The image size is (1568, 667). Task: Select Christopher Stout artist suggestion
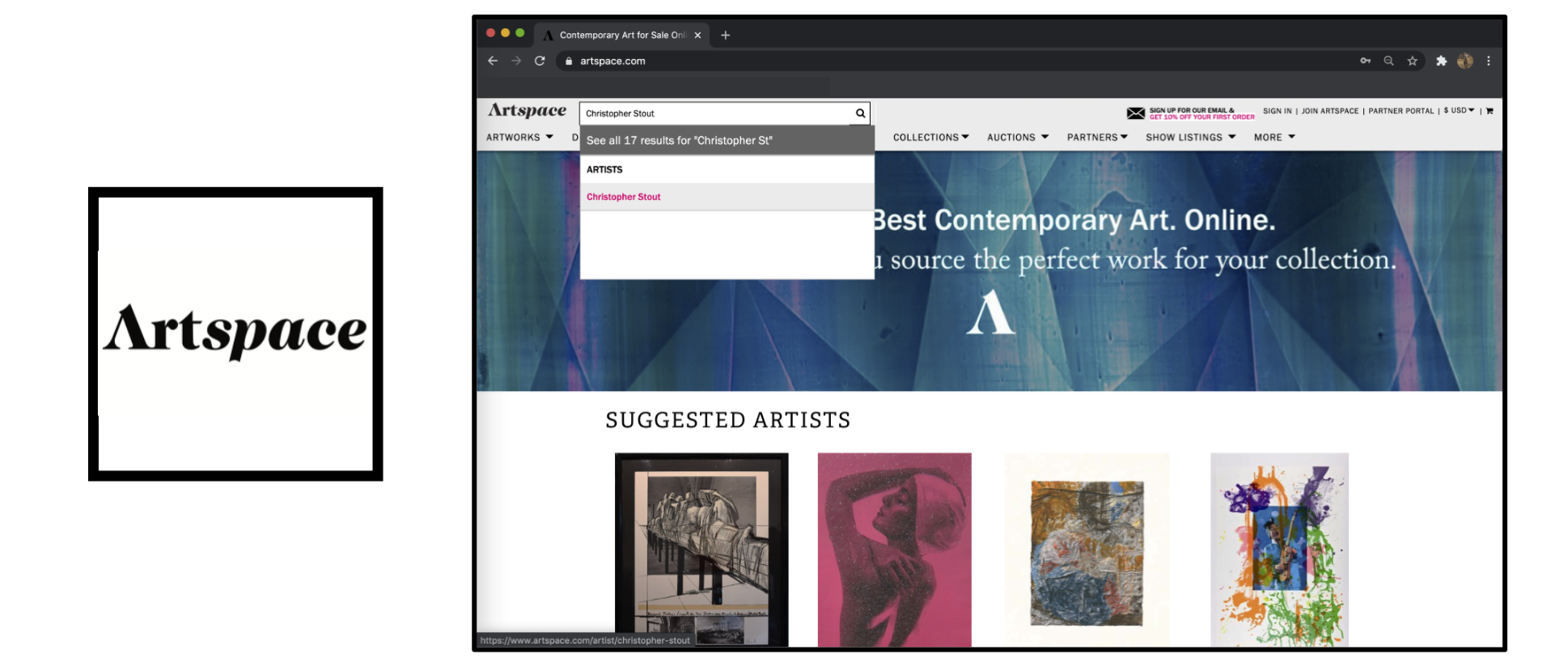pyautogui.click(x=624, y=197)
